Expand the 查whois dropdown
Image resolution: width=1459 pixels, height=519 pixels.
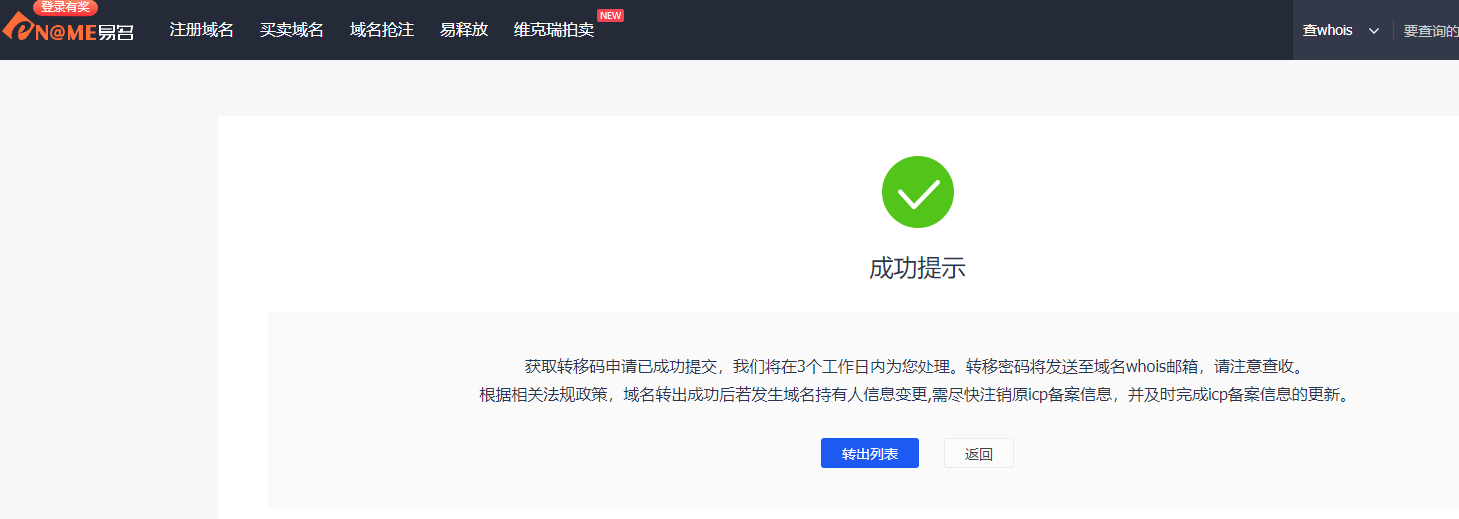point(1341,30)
